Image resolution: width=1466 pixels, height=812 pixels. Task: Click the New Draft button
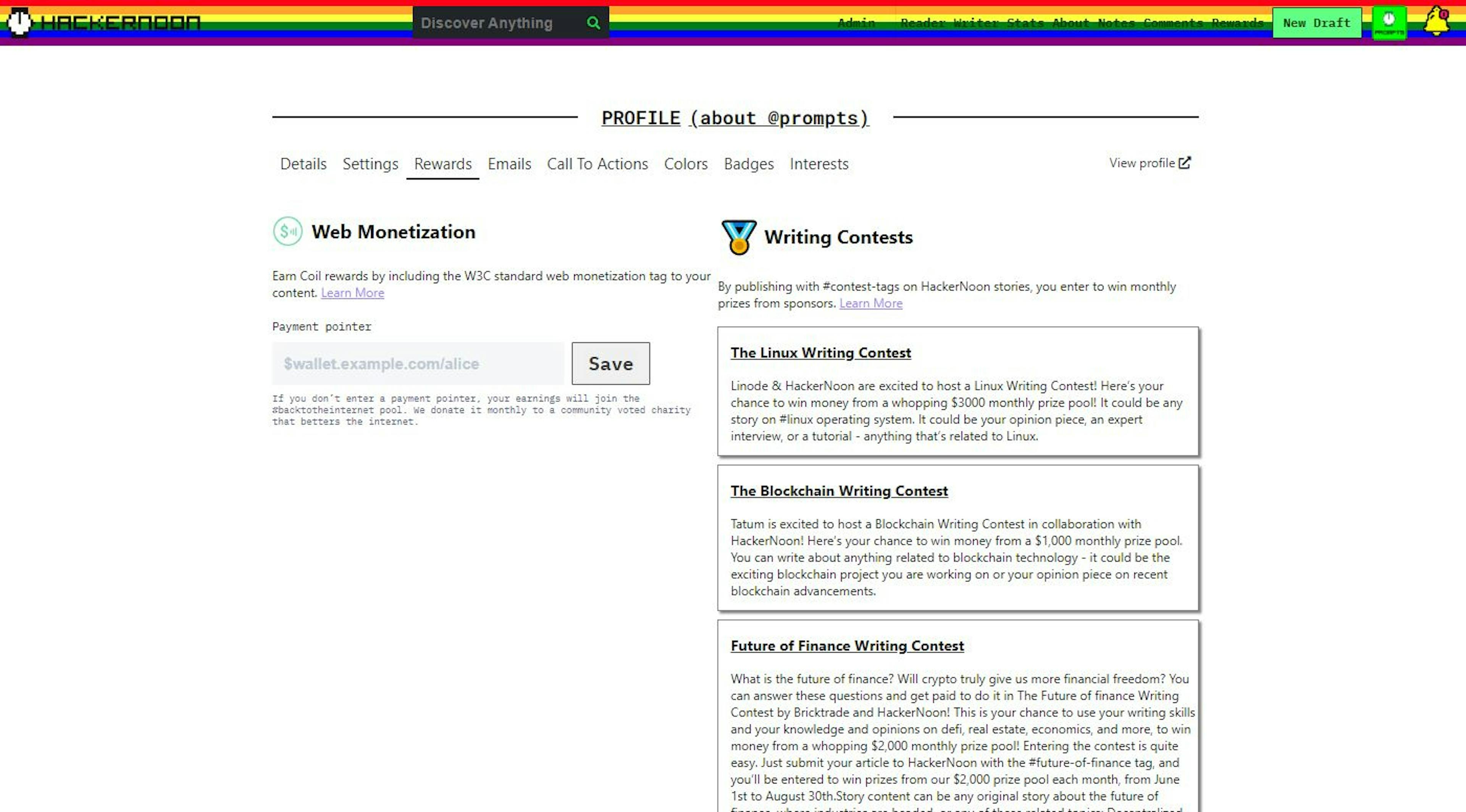(x=1317, y=23)
